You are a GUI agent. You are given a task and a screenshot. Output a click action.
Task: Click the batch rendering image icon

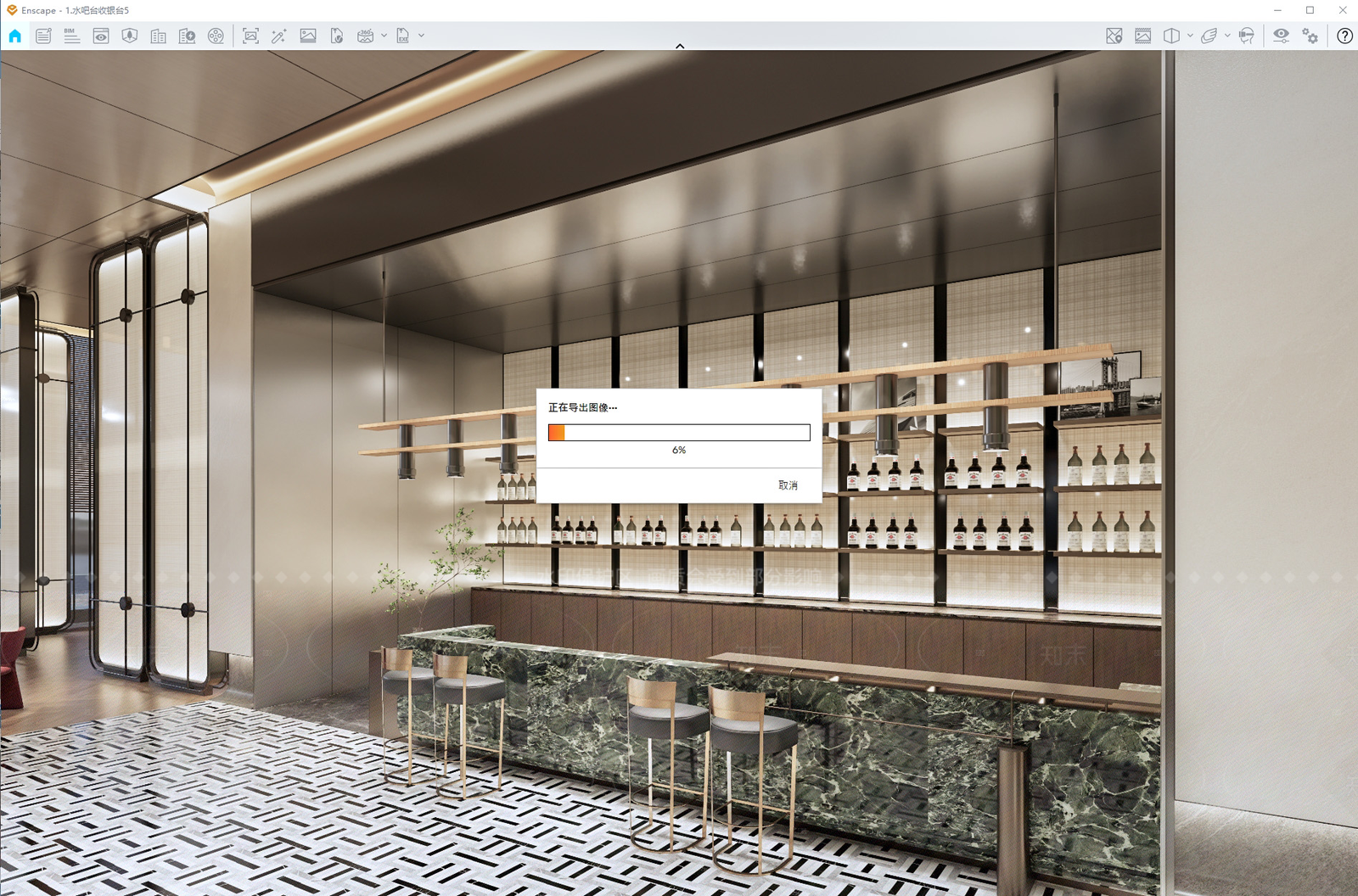click(308, 36)
